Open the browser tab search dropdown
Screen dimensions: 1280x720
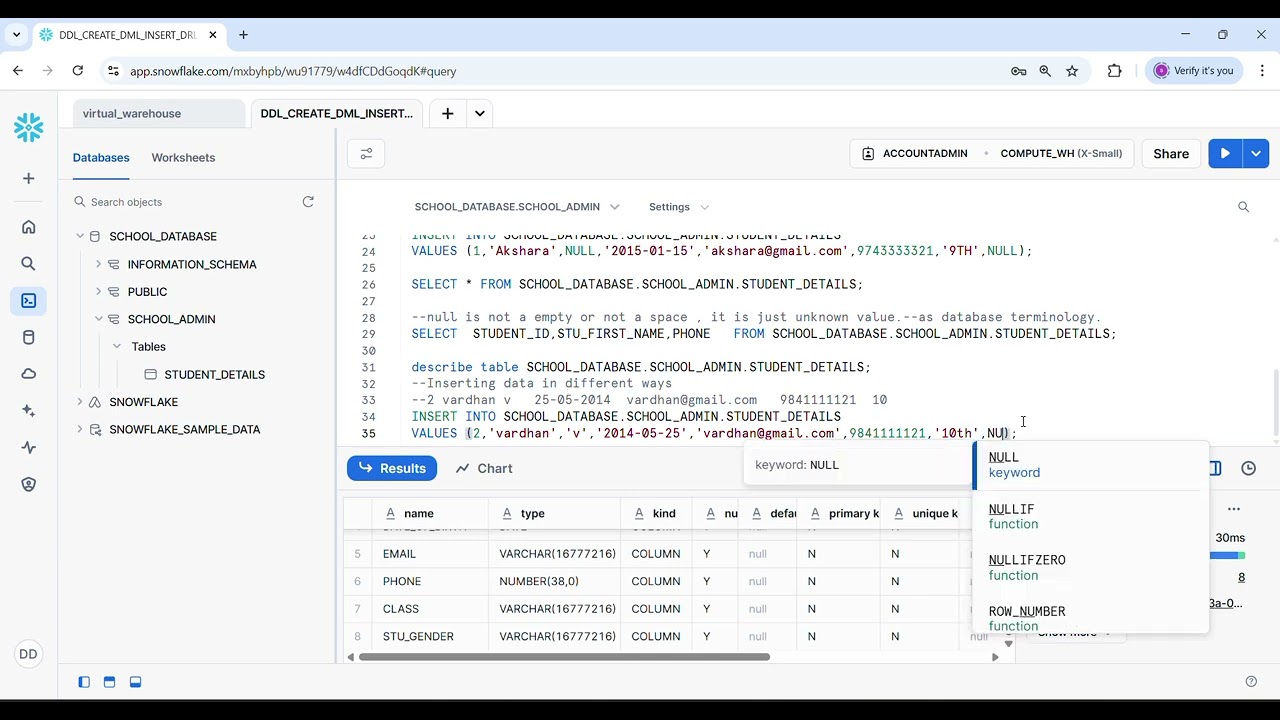coord(17,34)
